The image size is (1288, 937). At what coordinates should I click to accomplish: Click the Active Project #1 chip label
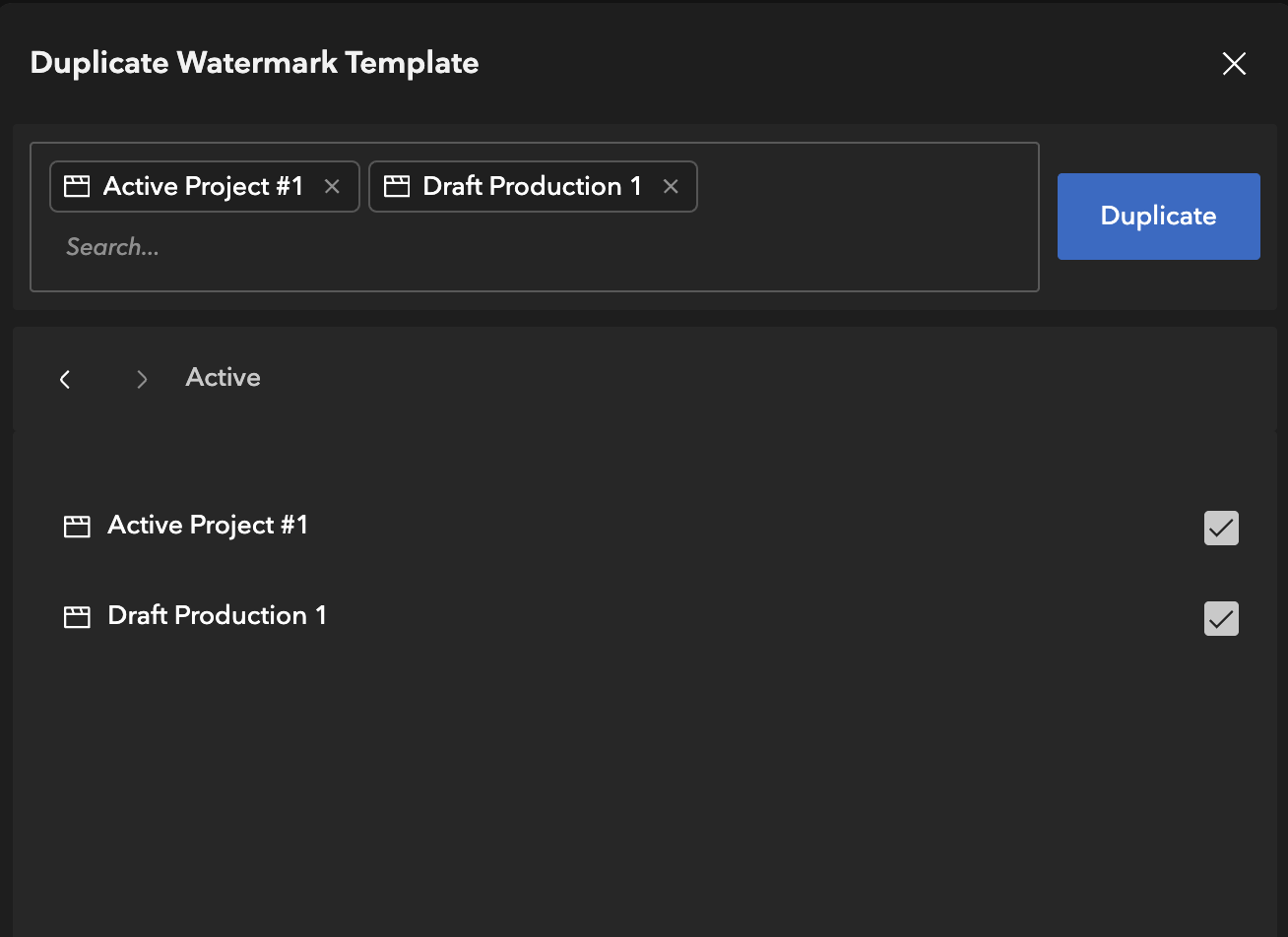203,187
